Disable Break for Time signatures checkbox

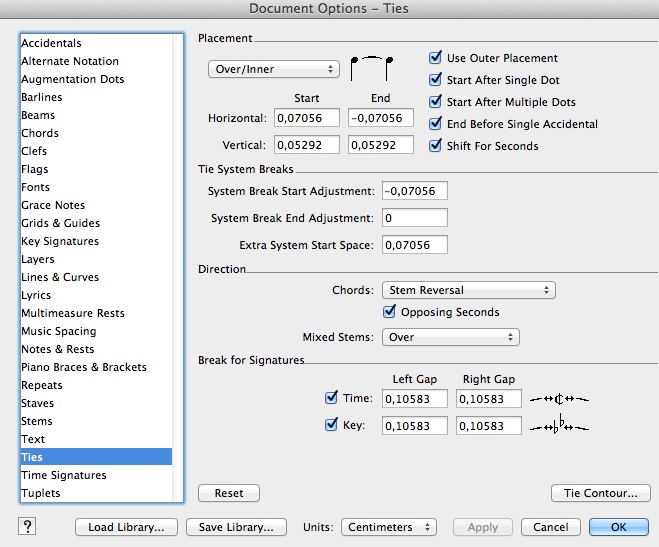point(332,398)
